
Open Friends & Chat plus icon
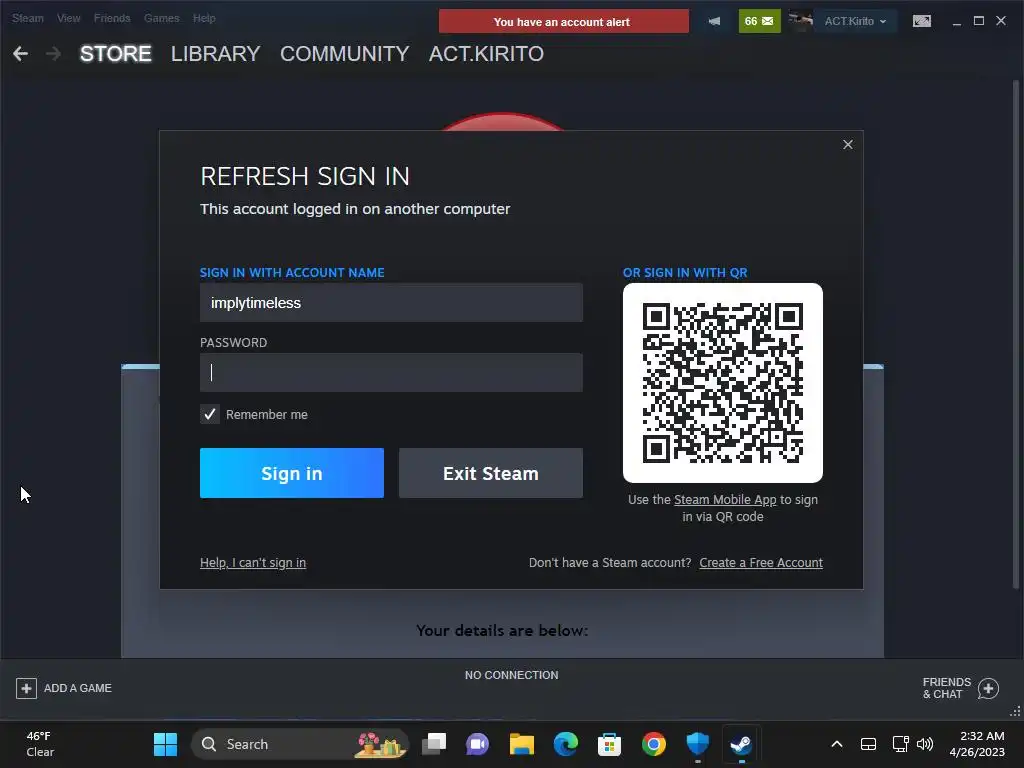(989, 688)
